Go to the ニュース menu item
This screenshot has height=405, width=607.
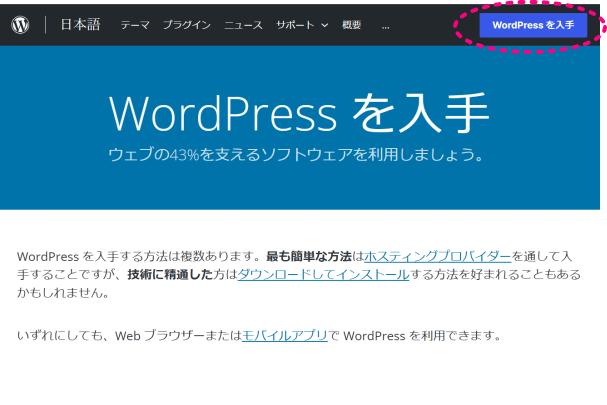click(x=243, y=25)
